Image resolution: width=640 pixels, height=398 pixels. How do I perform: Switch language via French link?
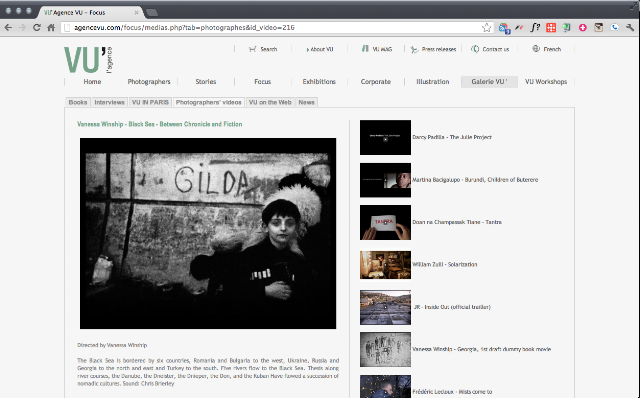(x=552, y=49)
